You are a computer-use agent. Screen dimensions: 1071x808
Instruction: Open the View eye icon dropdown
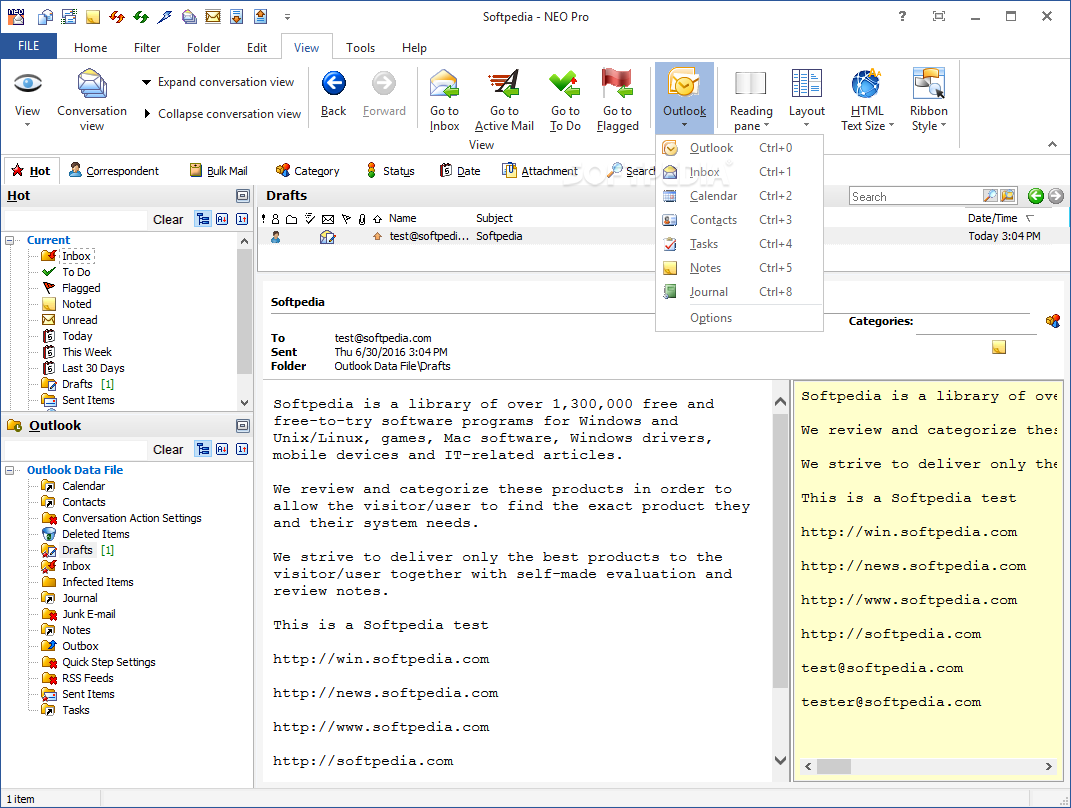click(27, 100)
